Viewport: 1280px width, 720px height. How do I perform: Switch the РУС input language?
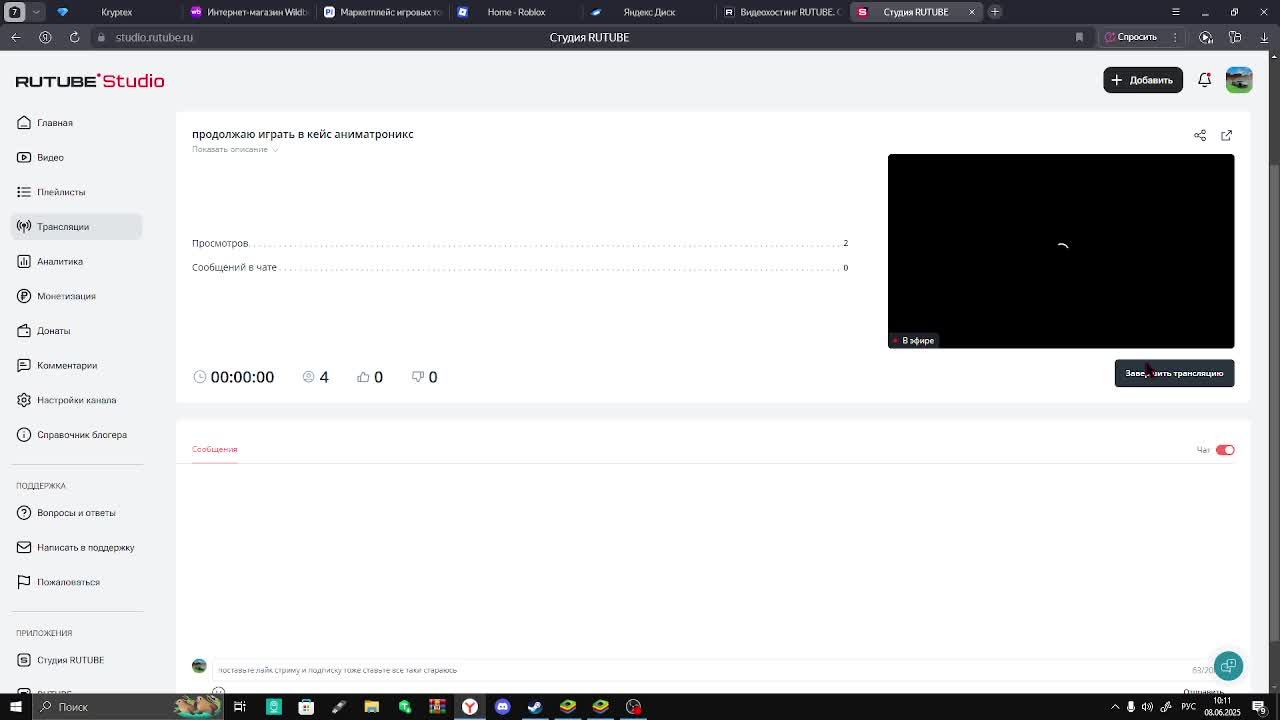pyautogui.click(x=1189, y=707)
